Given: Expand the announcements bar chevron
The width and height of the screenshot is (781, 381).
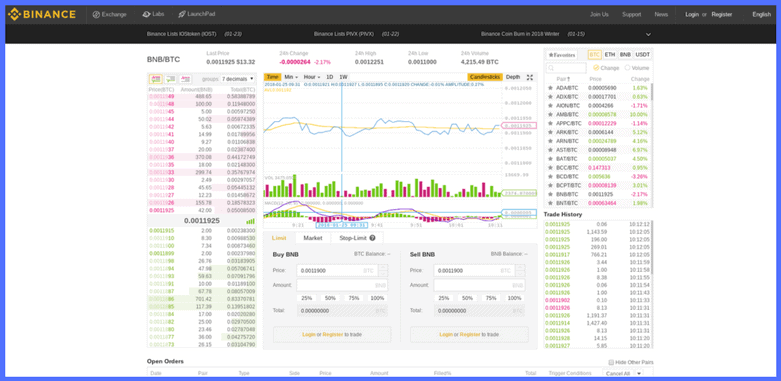Looking at the screenshot, I should (x=648, y=34).
